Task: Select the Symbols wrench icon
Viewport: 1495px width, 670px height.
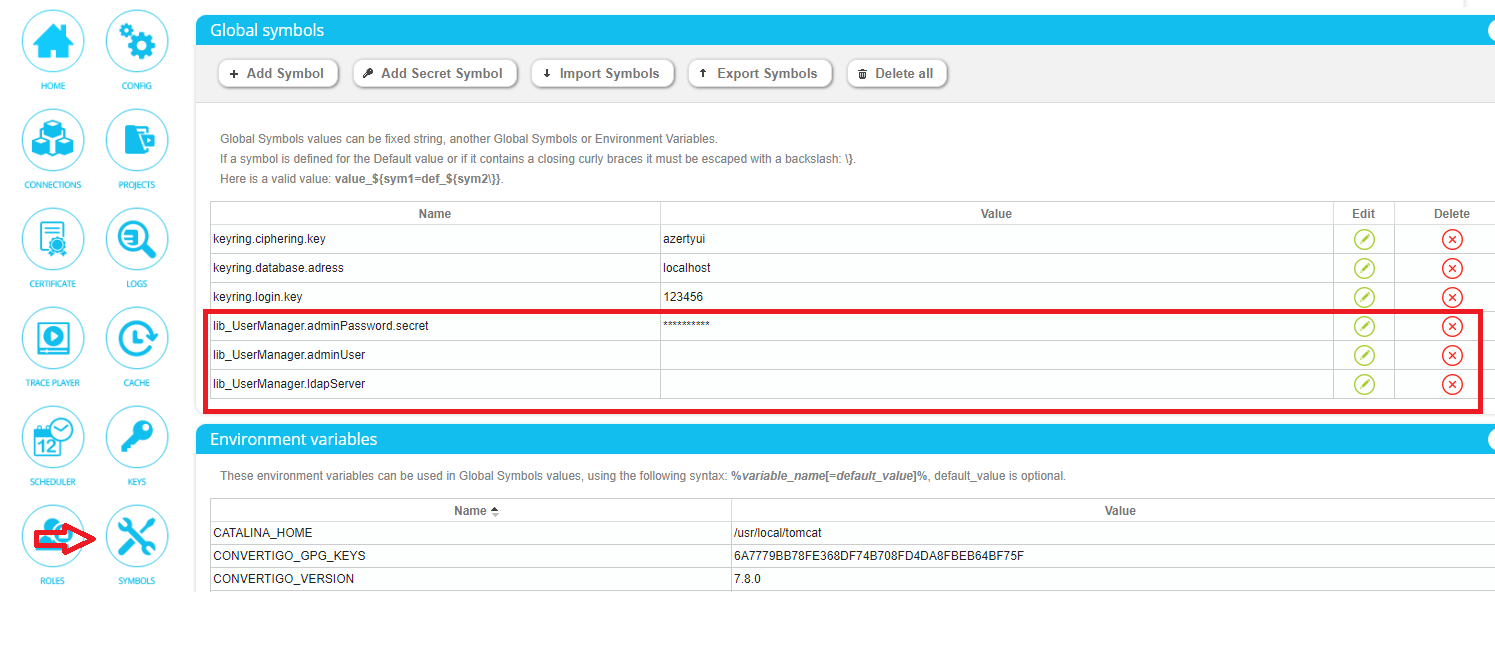Action: pos(137,537)
